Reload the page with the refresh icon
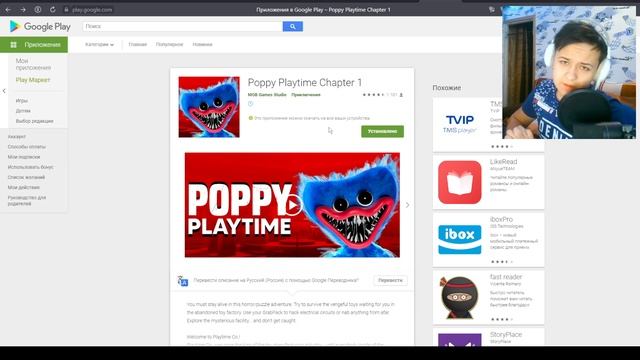 pos(53,9)
